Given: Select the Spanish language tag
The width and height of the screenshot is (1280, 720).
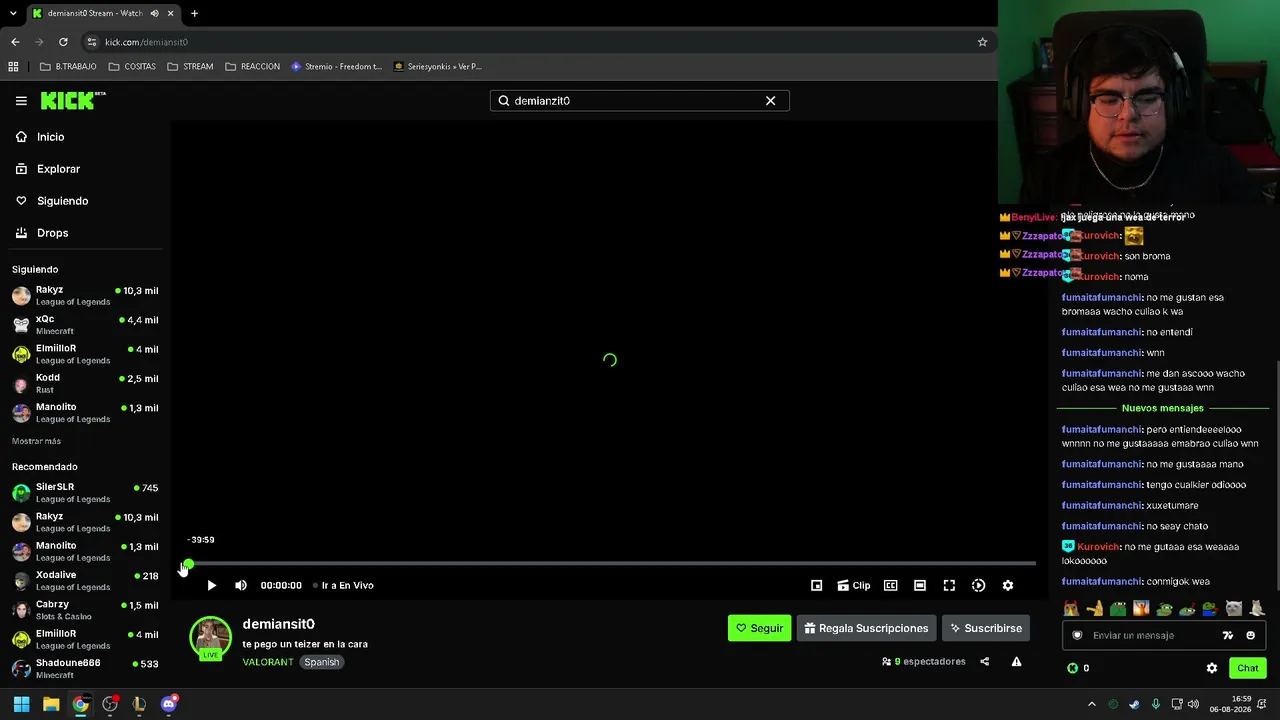Looking at the screenshot, I should (x=322, y=662).
